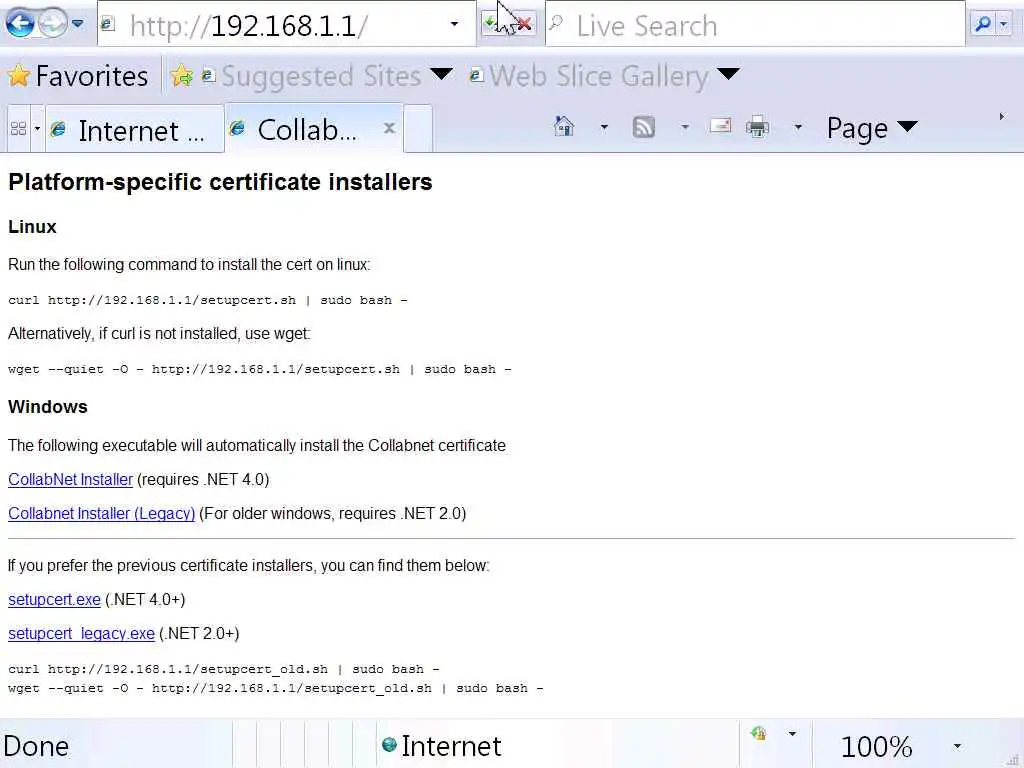The image size is (1024, 768).
Task: Click the address bar showing http://192.168.1.1/
Action: 286,25
